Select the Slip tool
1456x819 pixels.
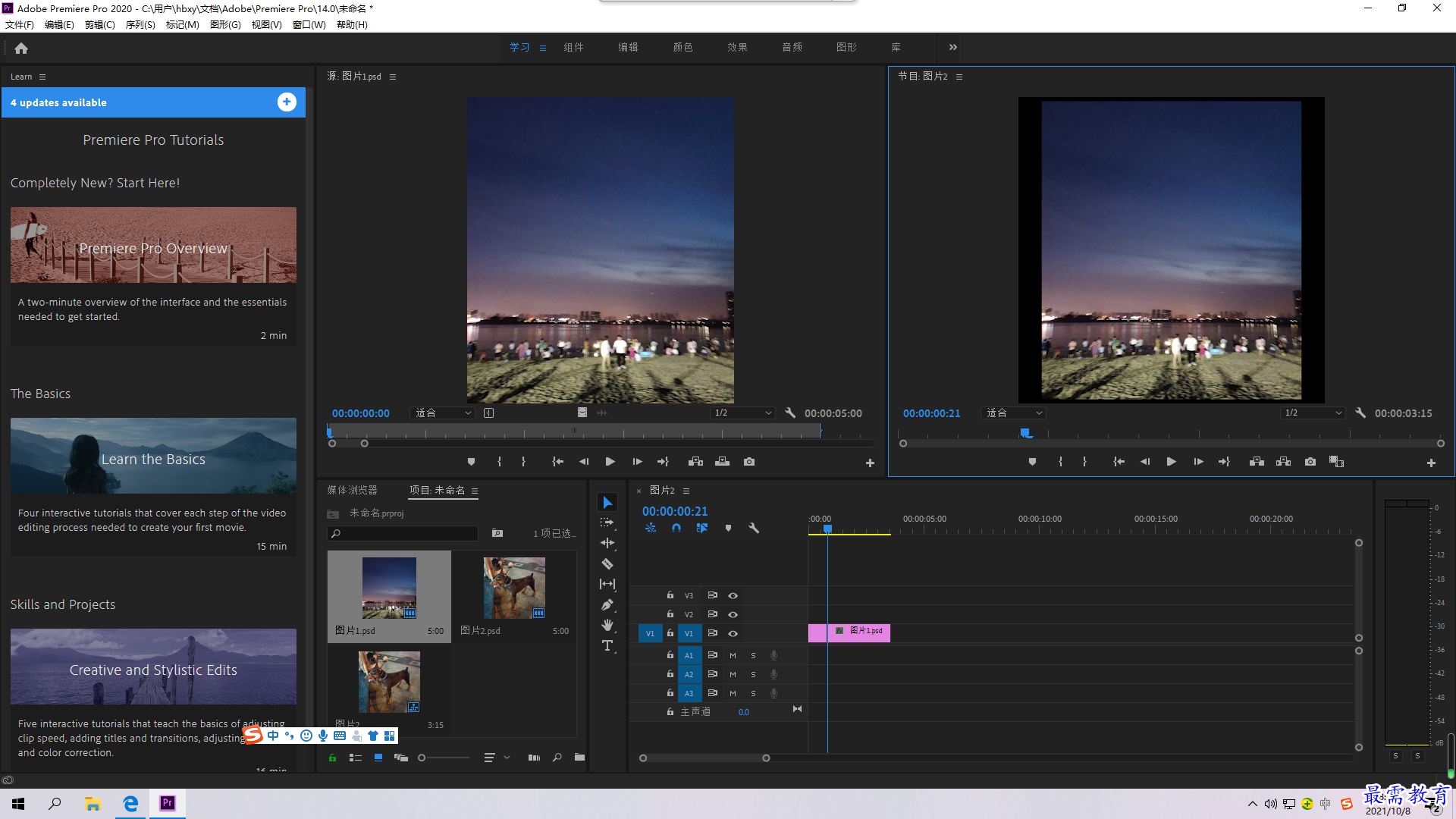(x=607, y=584)
